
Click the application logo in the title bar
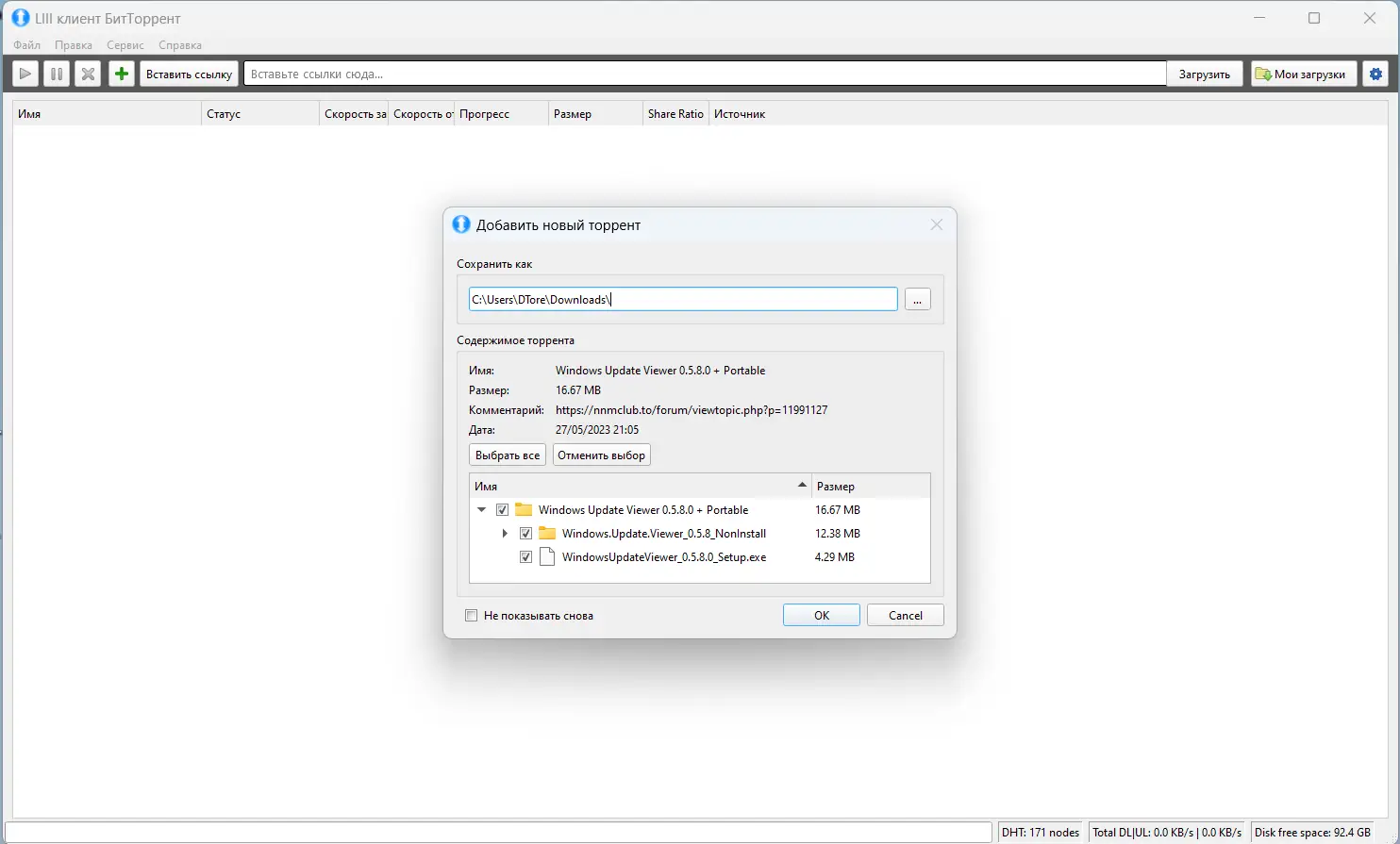point(20,18)
